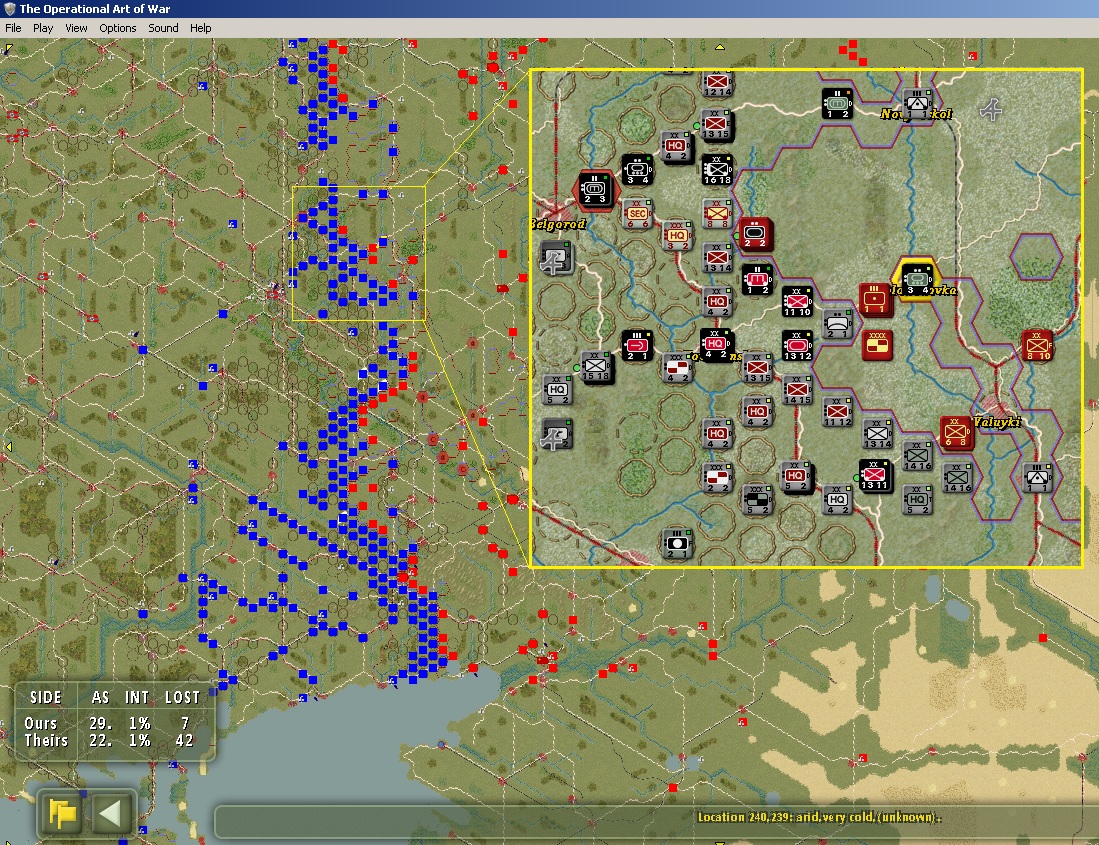Viewport: 1099px width, 845px height.
Task: Click the gray airplane icon near Novy Oskol
Action: click(x=991, y=110)
